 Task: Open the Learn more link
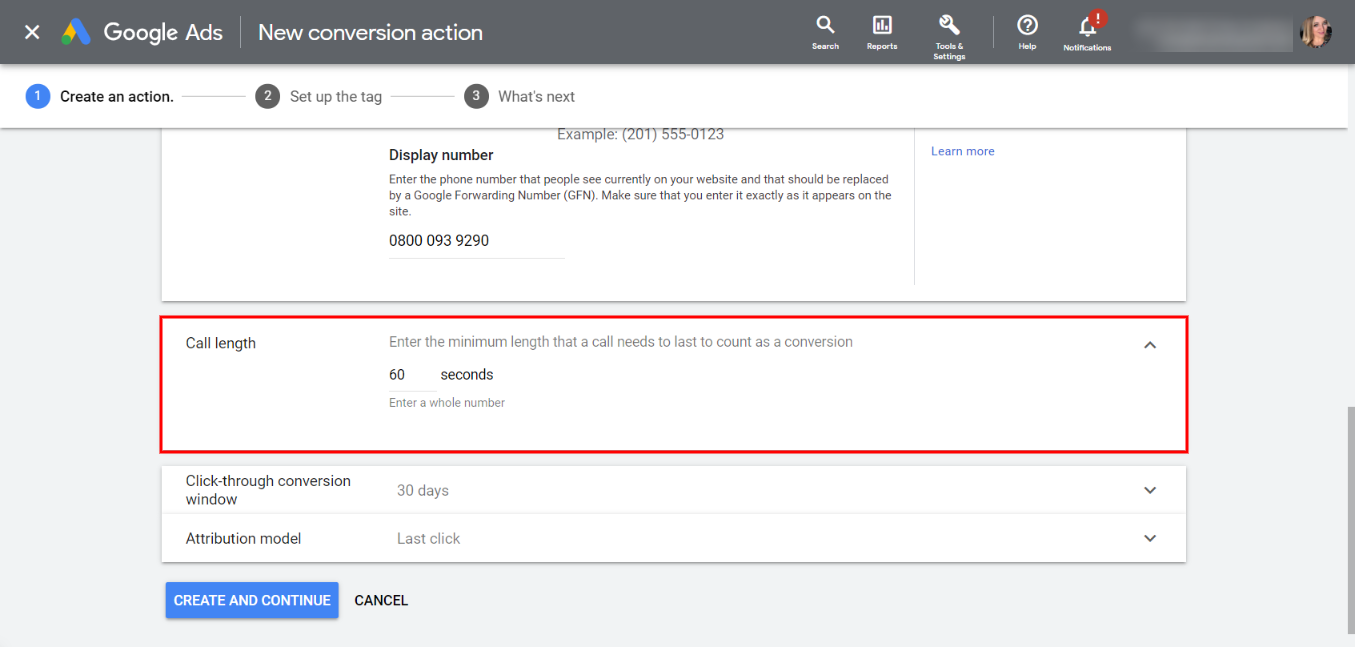(x=961, y=150)
